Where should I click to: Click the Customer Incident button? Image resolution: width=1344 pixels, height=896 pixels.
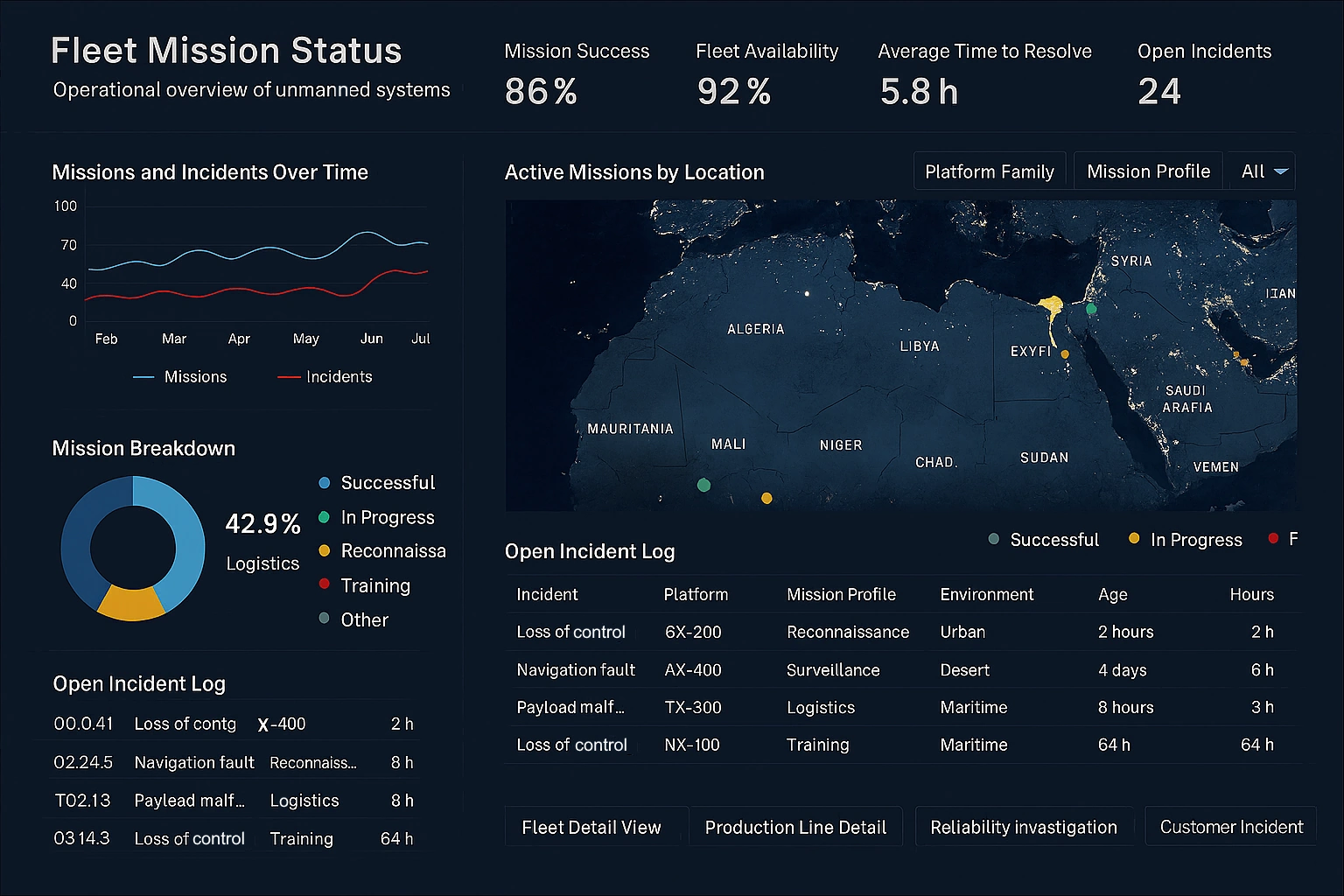tap(1230, 826)
